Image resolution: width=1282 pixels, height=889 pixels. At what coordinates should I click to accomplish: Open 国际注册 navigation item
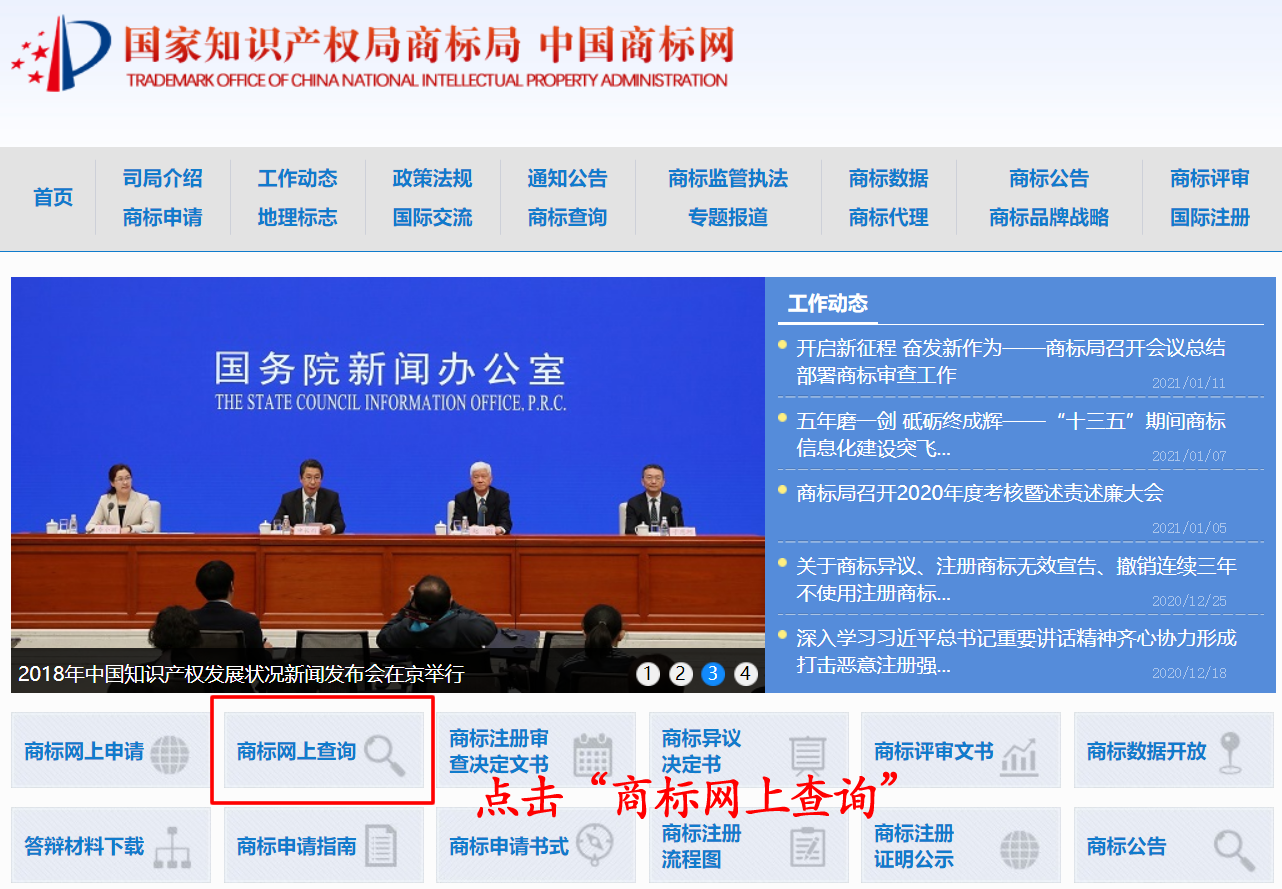coord(1210,217)
